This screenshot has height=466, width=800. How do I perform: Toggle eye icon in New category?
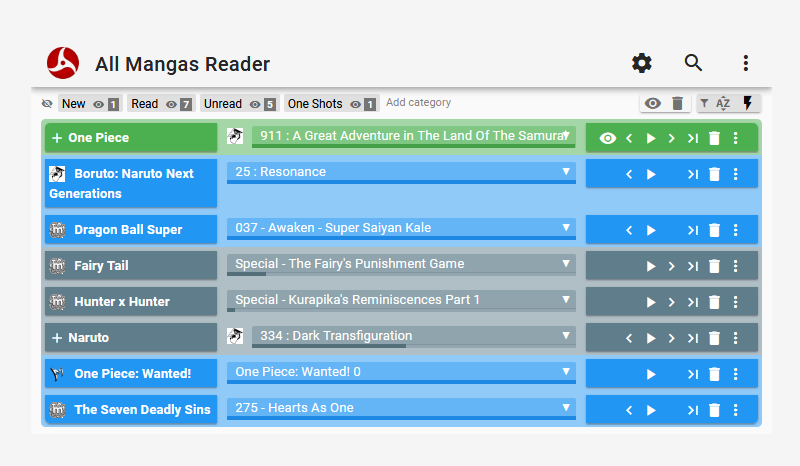[98, 104]
